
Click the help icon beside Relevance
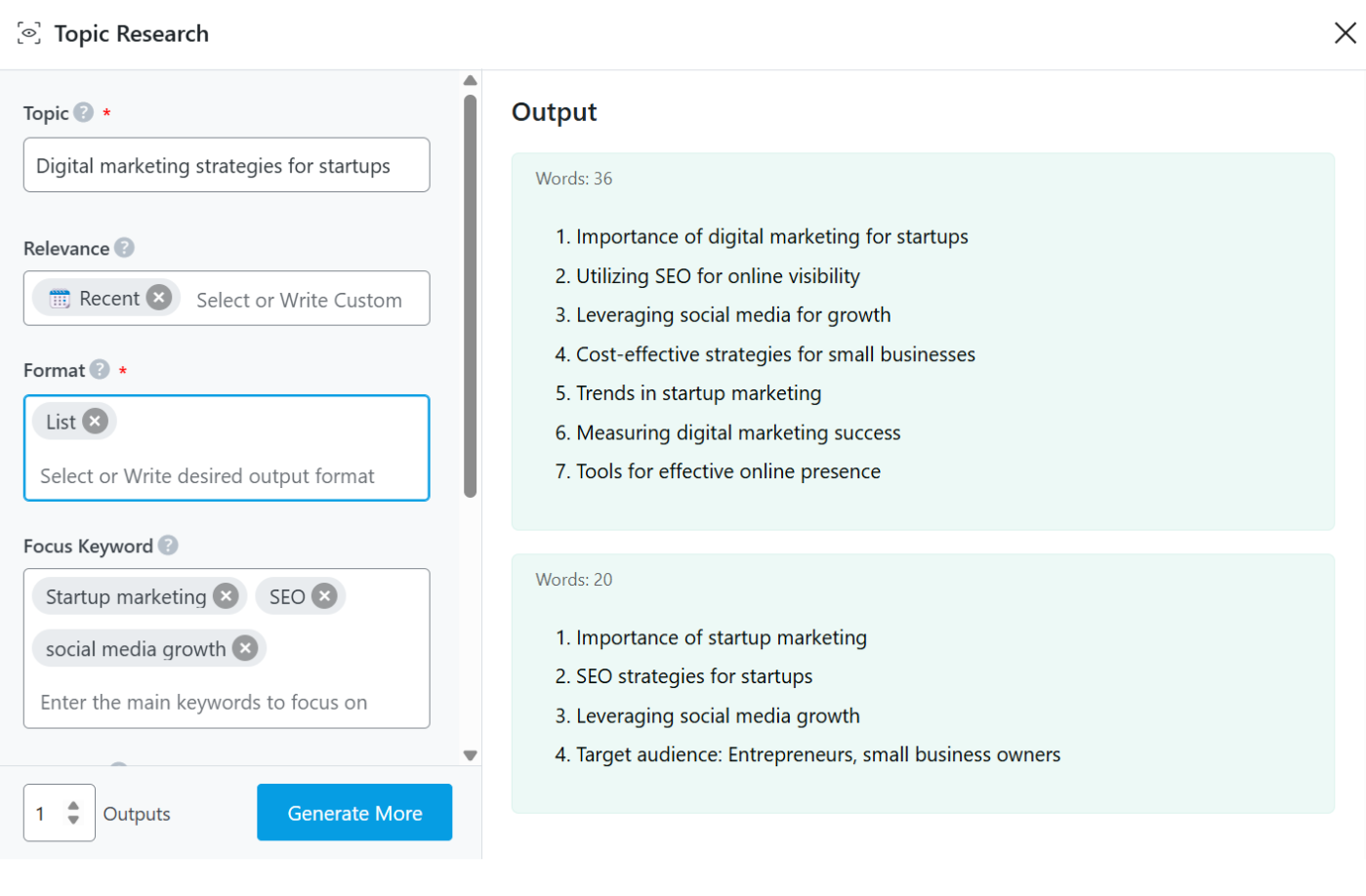click(124, 248)
